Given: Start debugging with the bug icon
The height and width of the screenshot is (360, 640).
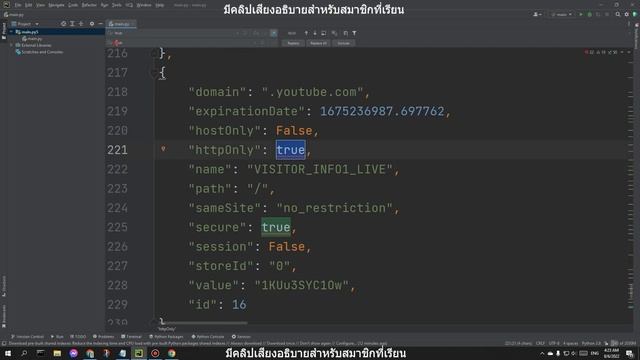Looking at the screenshot, I should 589,14.
